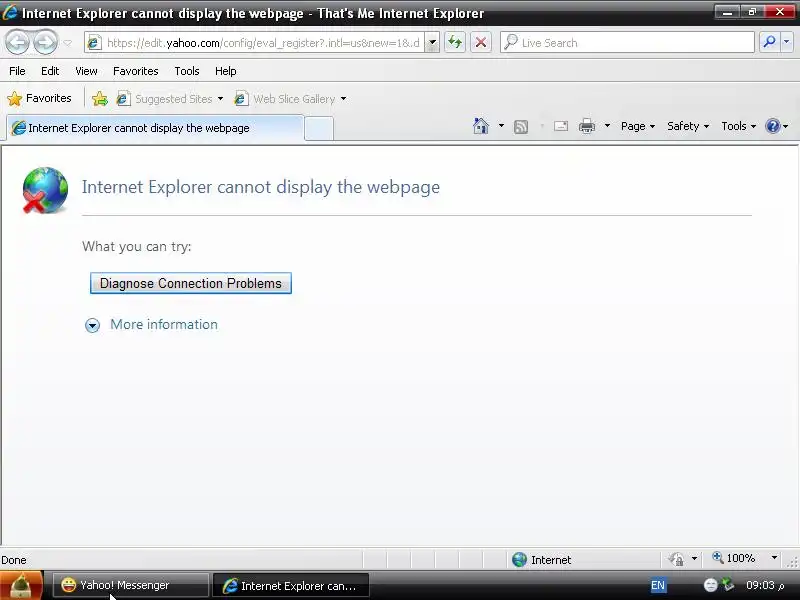The width and height of the screenshot is (800, 600).
Task: Open the Edit menu
Action: click(50, 71)
